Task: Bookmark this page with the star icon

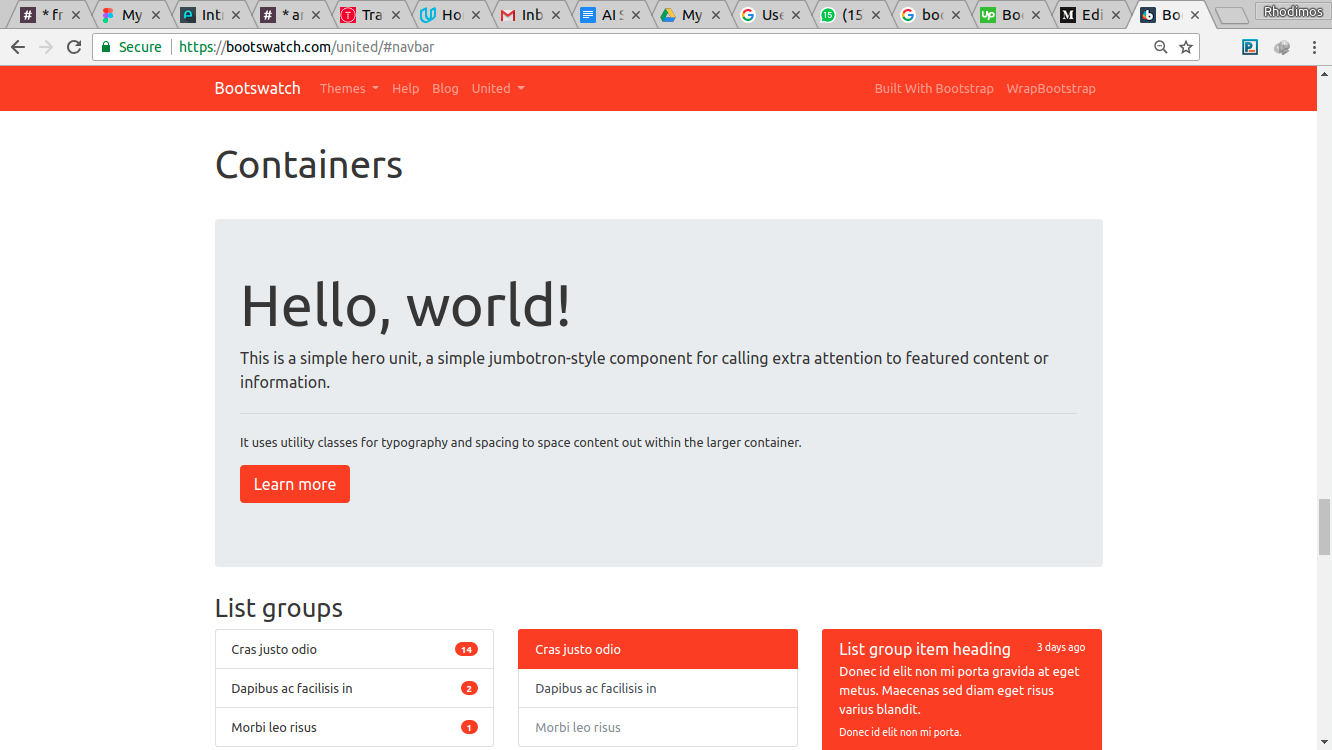Action: 1186,47
